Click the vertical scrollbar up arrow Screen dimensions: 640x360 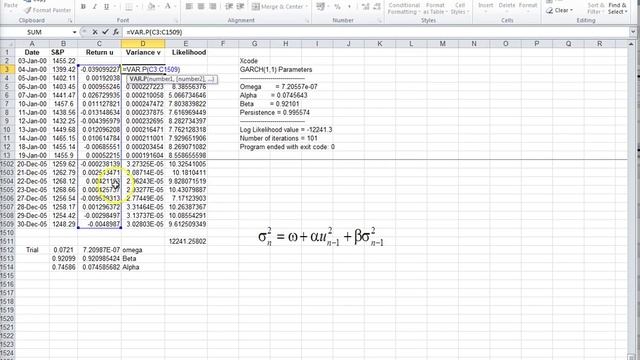[x=631, y=44]
